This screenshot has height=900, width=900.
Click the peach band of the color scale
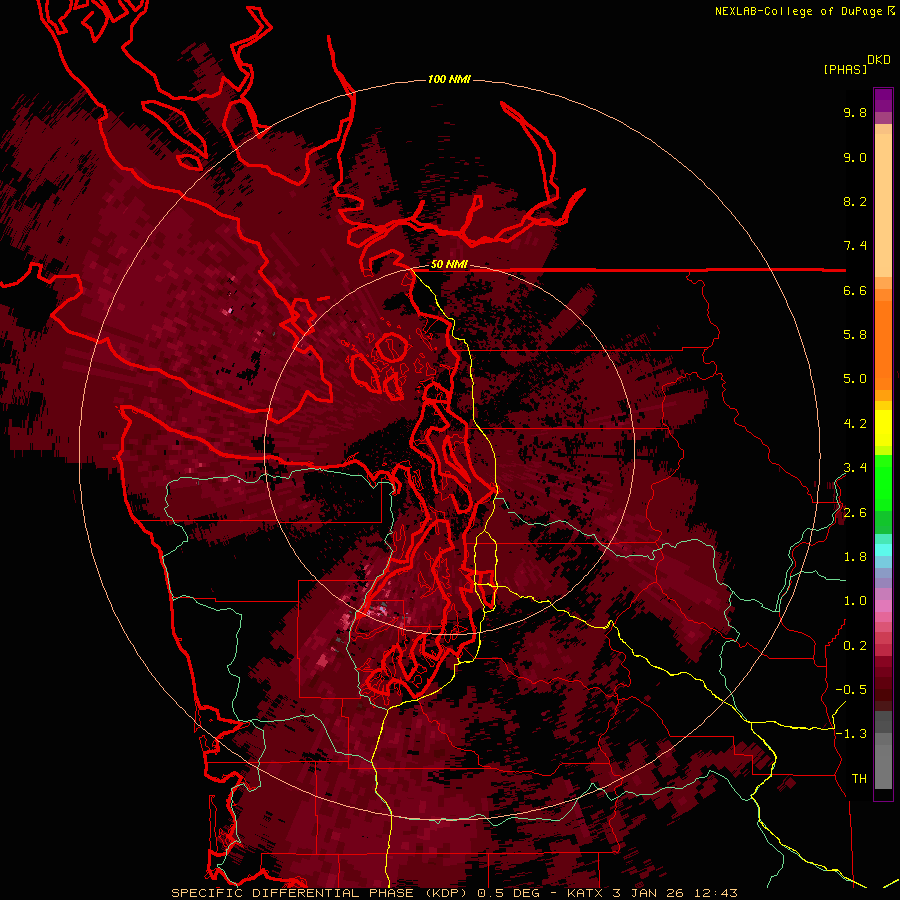point(883,207)
